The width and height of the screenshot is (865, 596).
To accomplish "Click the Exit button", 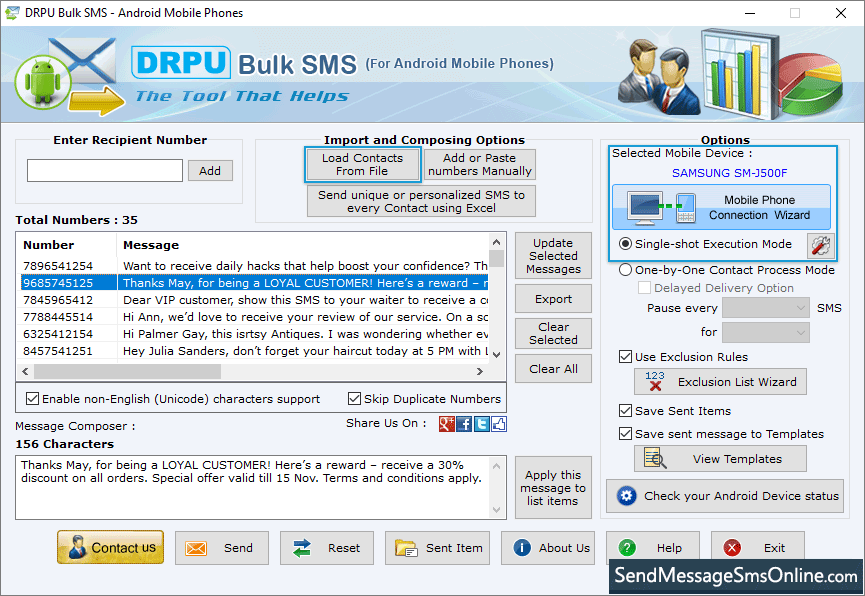I will click(757, 548).
